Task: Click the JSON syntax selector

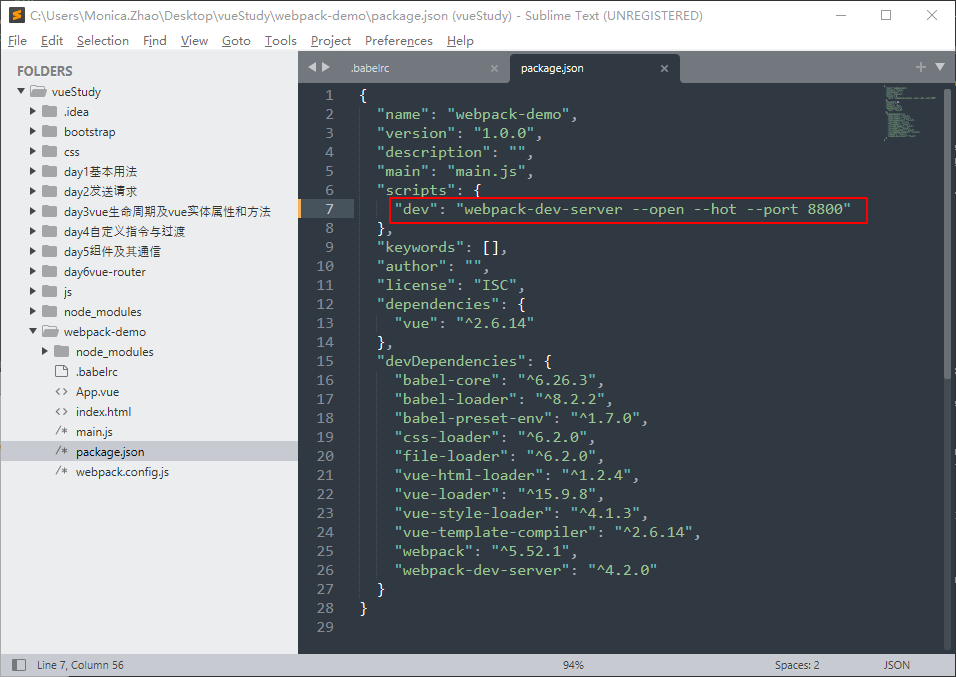Action: tap(897, 665)
